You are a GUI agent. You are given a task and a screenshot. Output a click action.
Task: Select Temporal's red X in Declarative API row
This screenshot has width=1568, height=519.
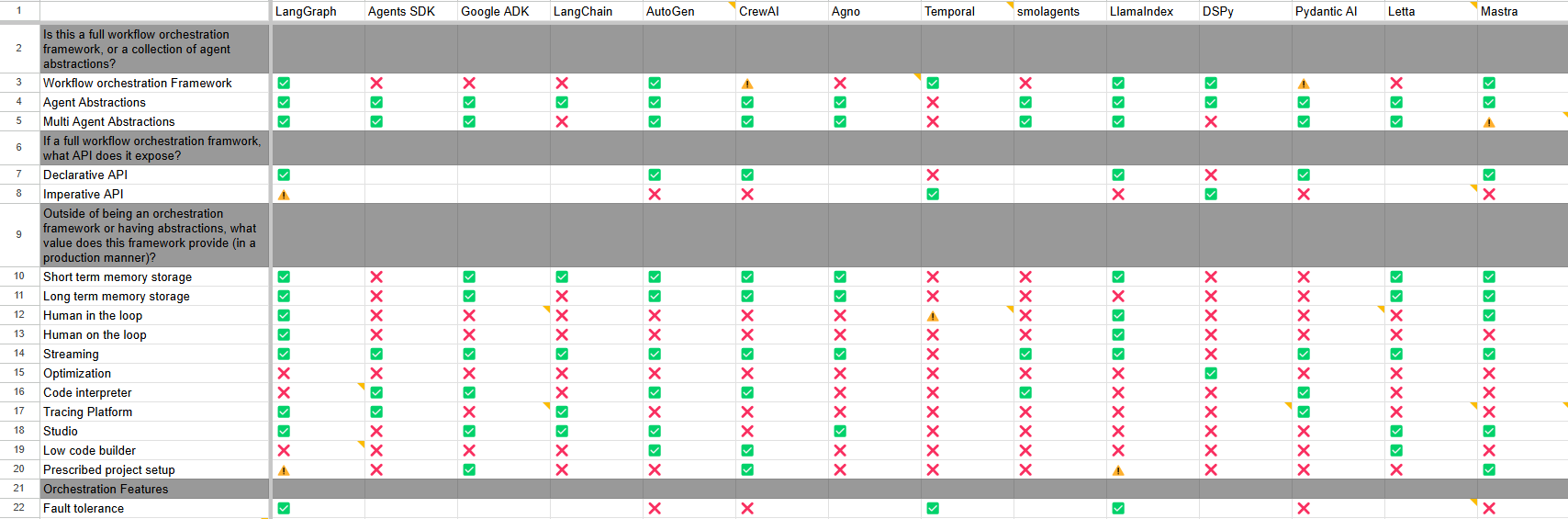(933, 175)
